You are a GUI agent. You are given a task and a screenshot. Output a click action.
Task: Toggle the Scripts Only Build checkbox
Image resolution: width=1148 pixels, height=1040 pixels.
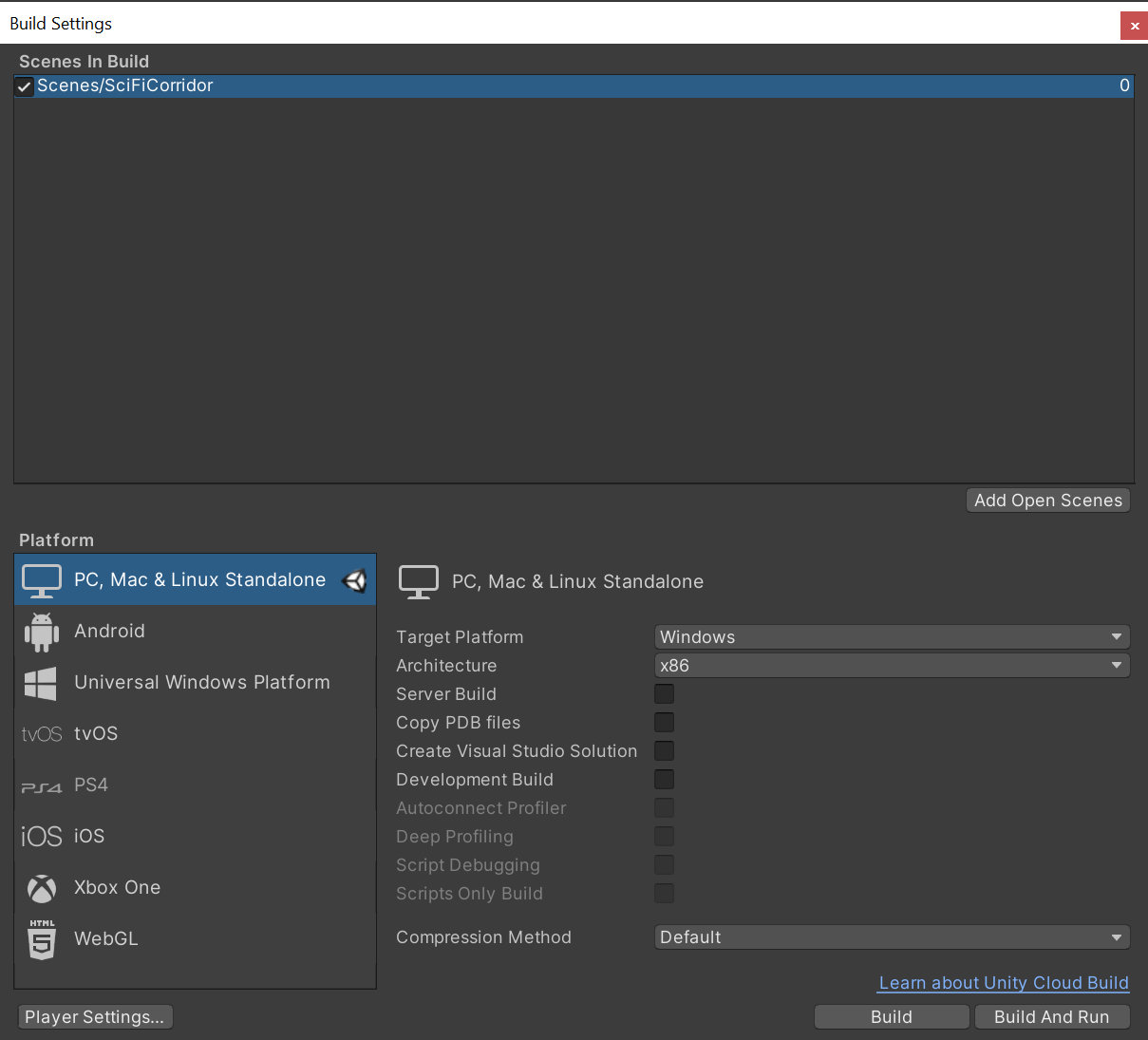coord(665,894)
